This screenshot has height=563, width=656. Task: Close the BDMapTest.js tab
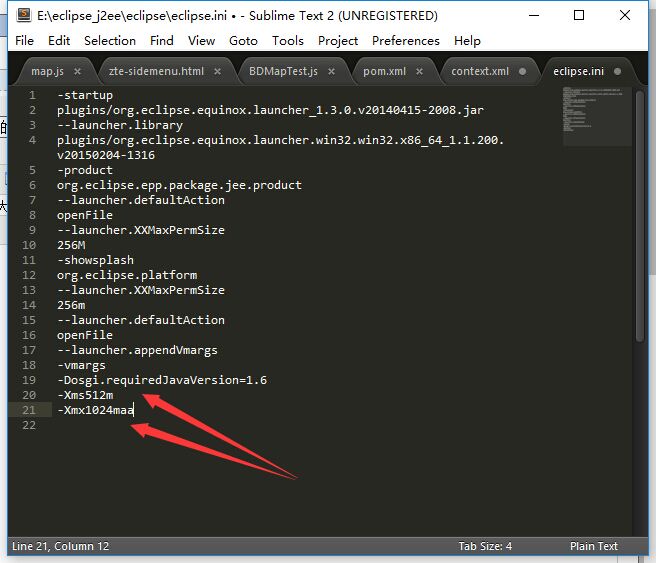click(331, 72)
